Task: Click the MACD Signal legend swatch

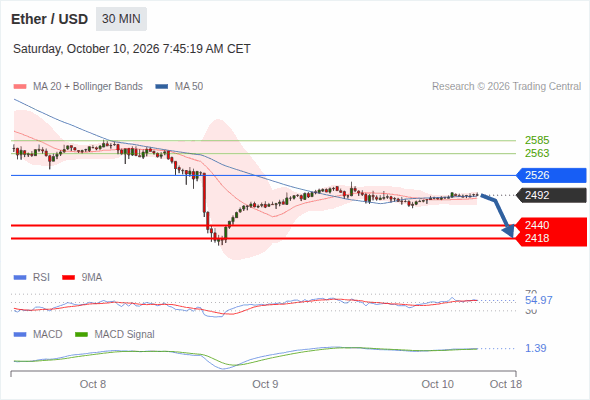Action: (81, 334)
